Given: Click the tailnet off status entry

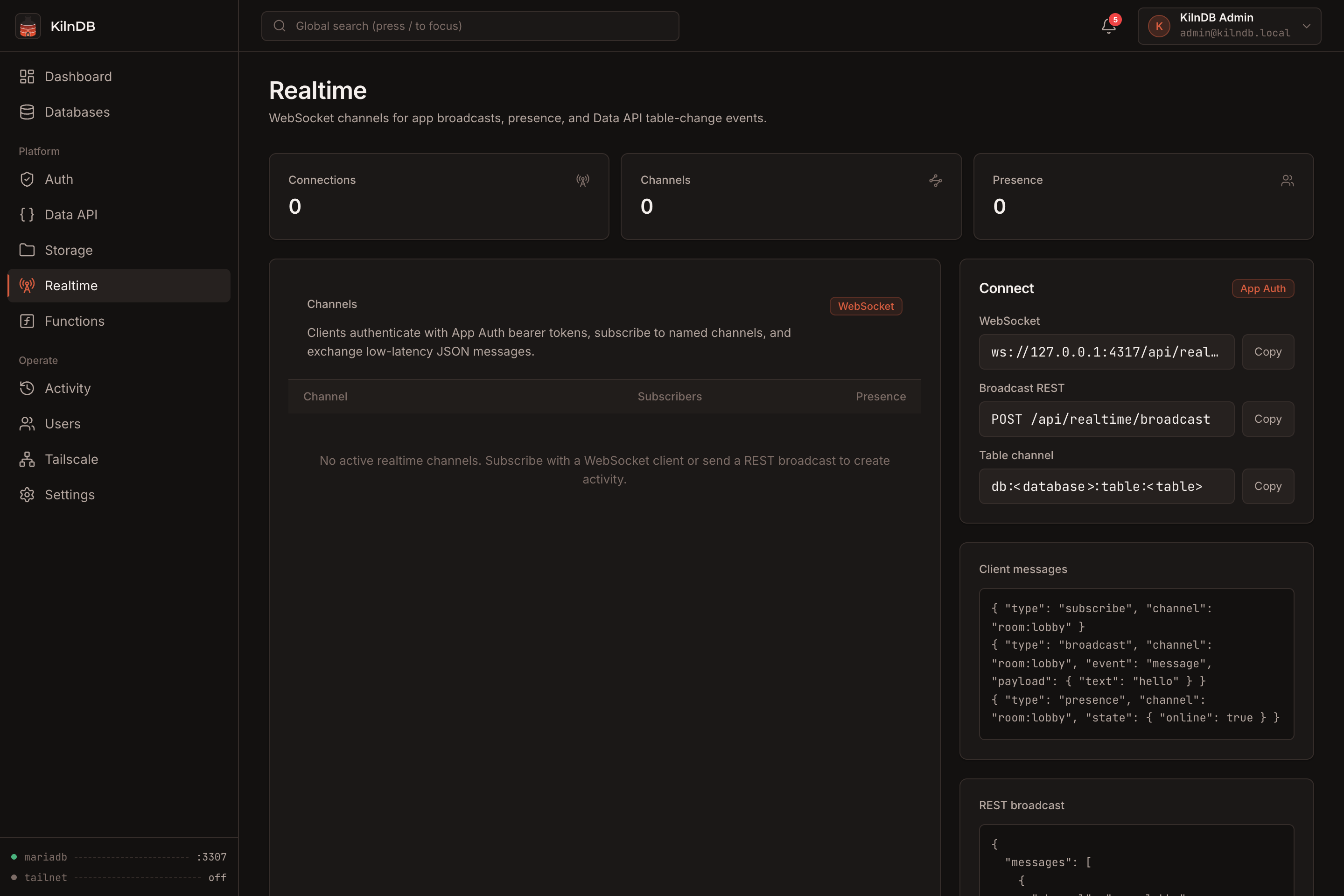Looking at the screenshot, I should tap(119, 878).
